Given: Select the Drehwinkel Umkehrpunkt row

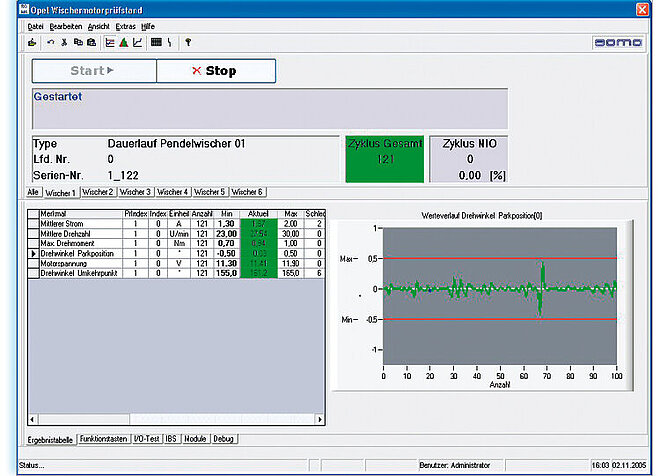Looking at the screenshot, I should [176, 273].
